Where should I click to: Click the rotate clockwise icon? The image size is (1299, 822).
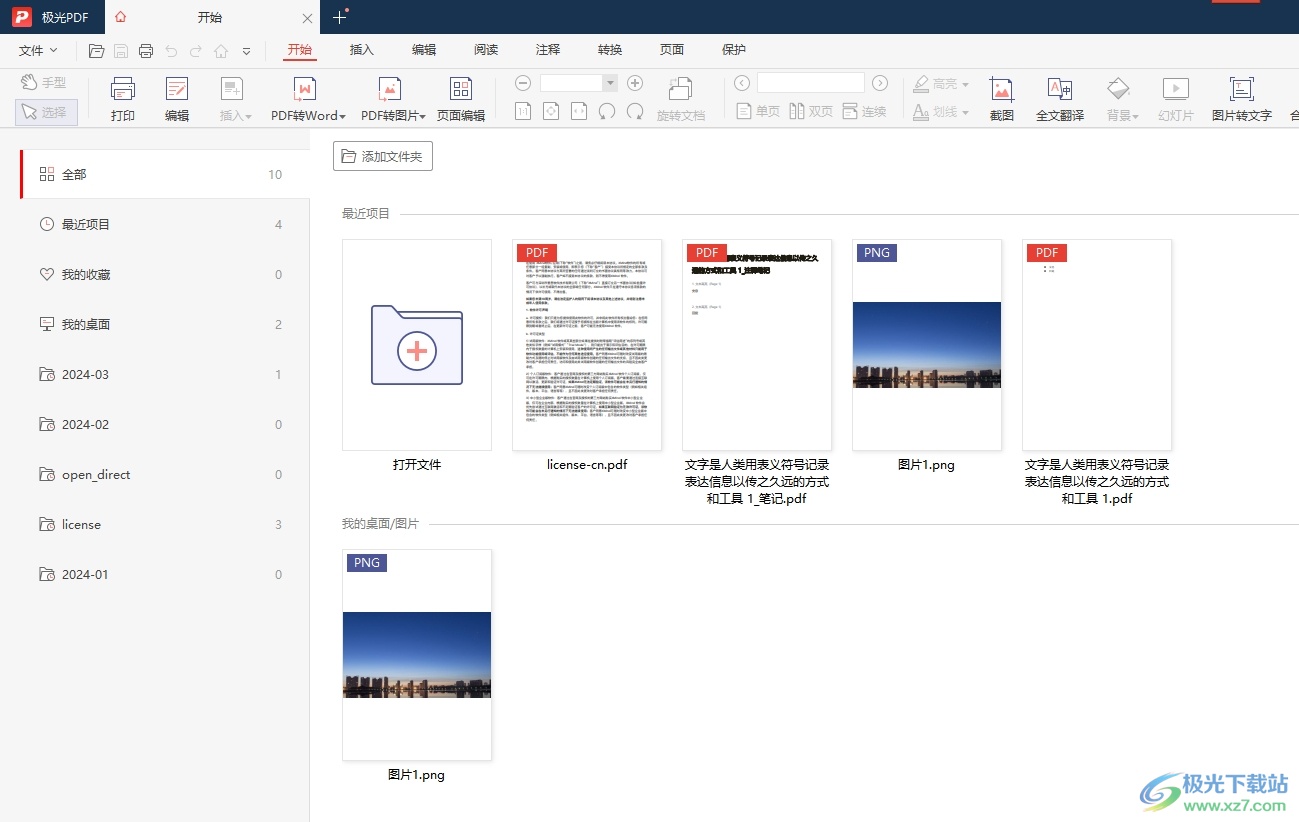[635, 111]
